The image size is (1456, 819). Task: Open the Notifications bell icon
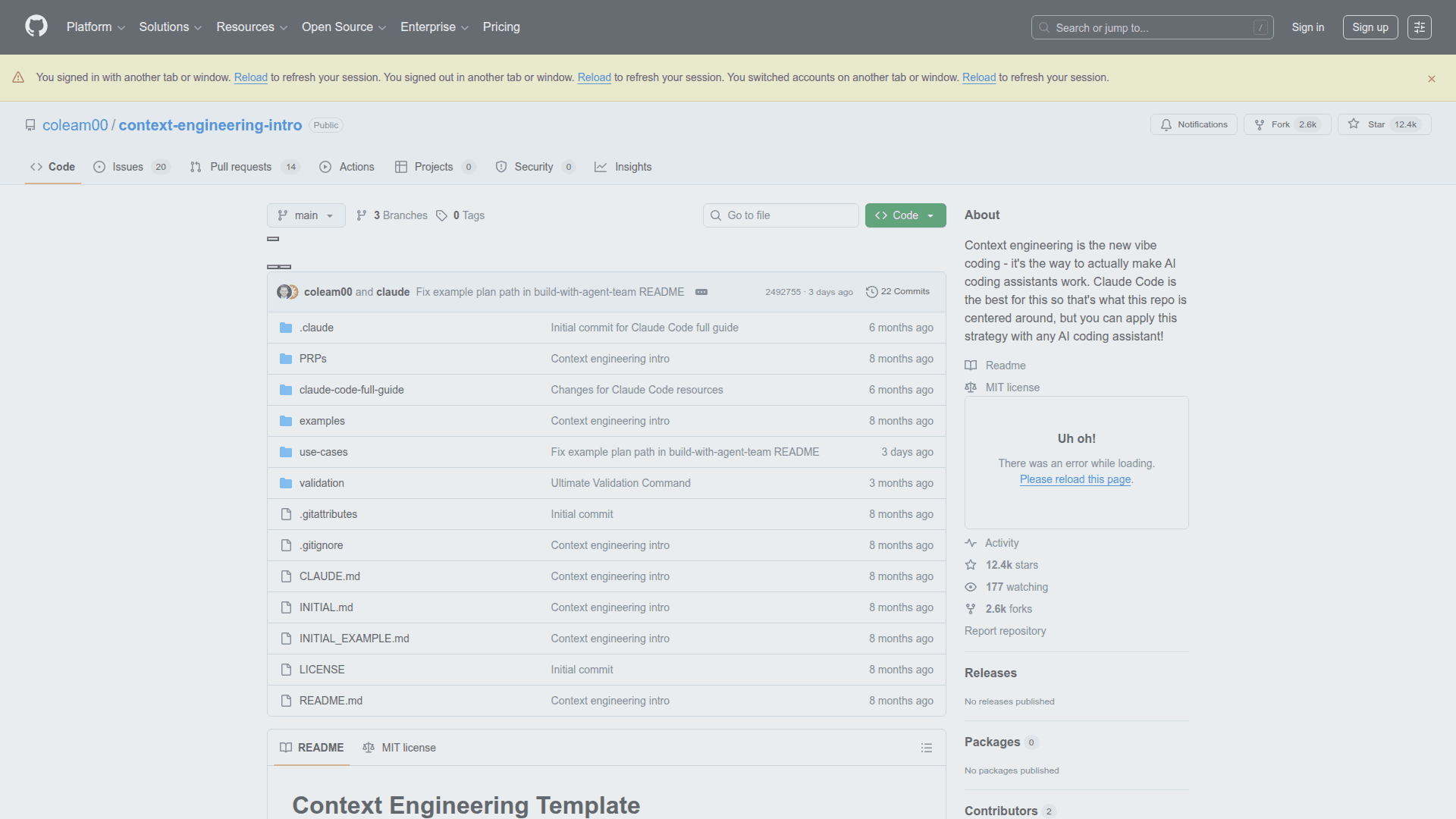click(x=1166, y=124)
